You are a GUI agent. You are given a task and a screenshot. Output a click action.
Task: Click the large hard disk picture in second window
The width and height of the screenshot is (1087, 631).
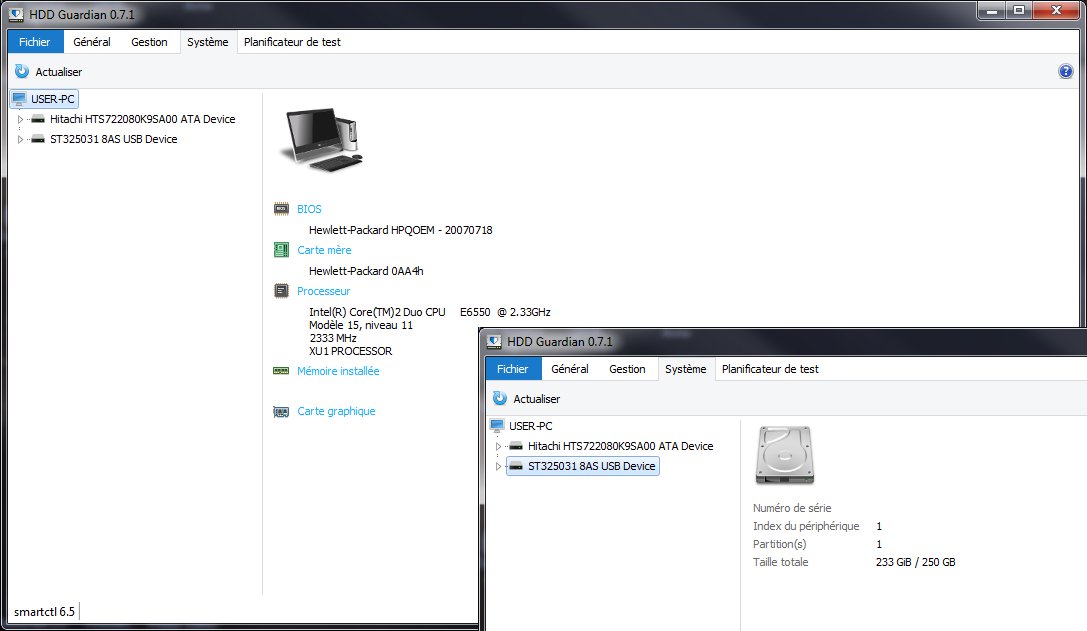(785, 456)
